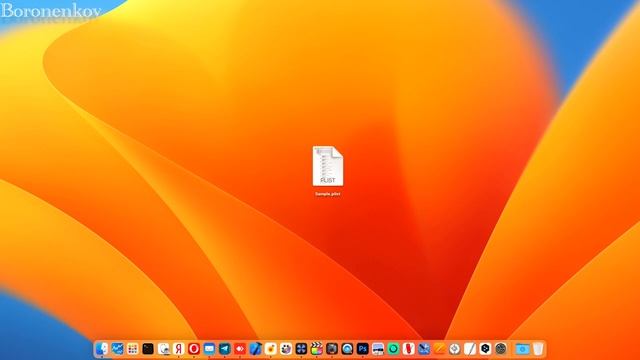Launch Final Cut Pro from the Dock

[x=316, y=349]
